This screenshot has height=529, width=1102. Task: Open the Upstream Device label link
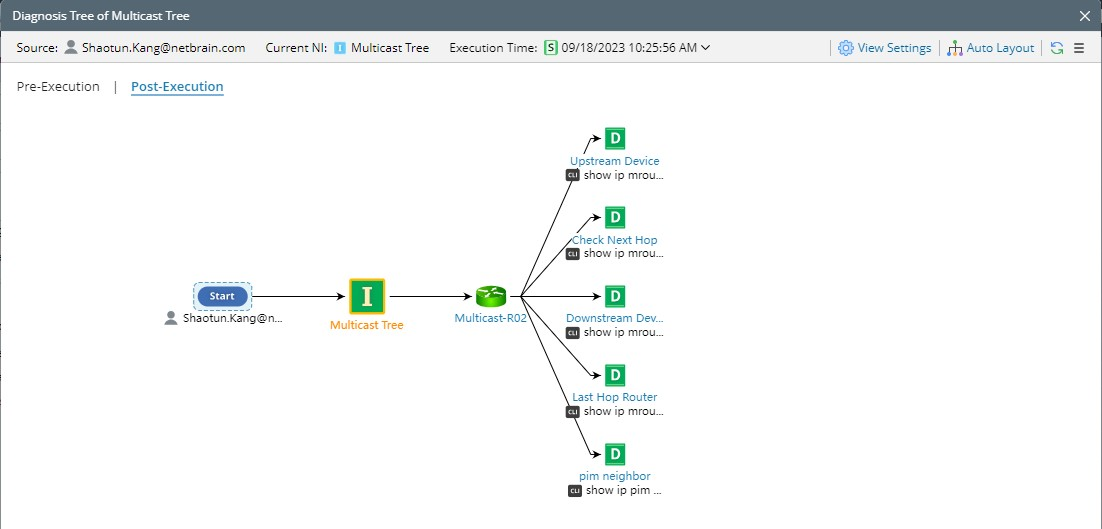(614, 161)
